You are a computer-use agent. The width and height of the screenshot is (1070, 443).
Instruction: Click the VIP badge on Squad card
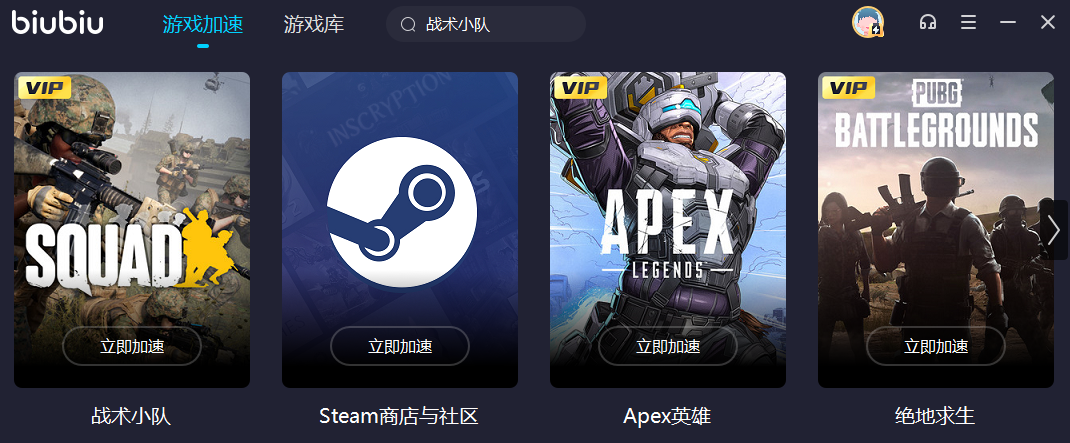tap(44, 87)
